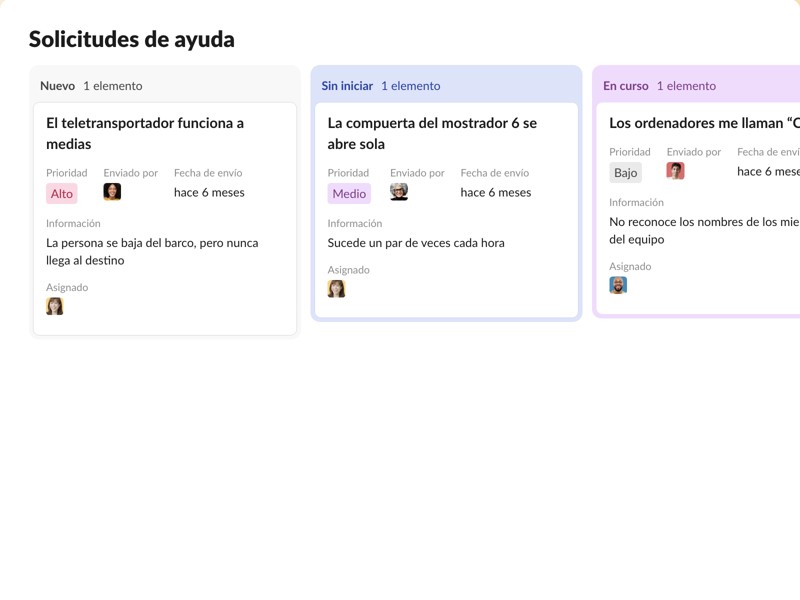Click sender avatar on the teletransportador card

pyautogui.click(x=112, y=192)
